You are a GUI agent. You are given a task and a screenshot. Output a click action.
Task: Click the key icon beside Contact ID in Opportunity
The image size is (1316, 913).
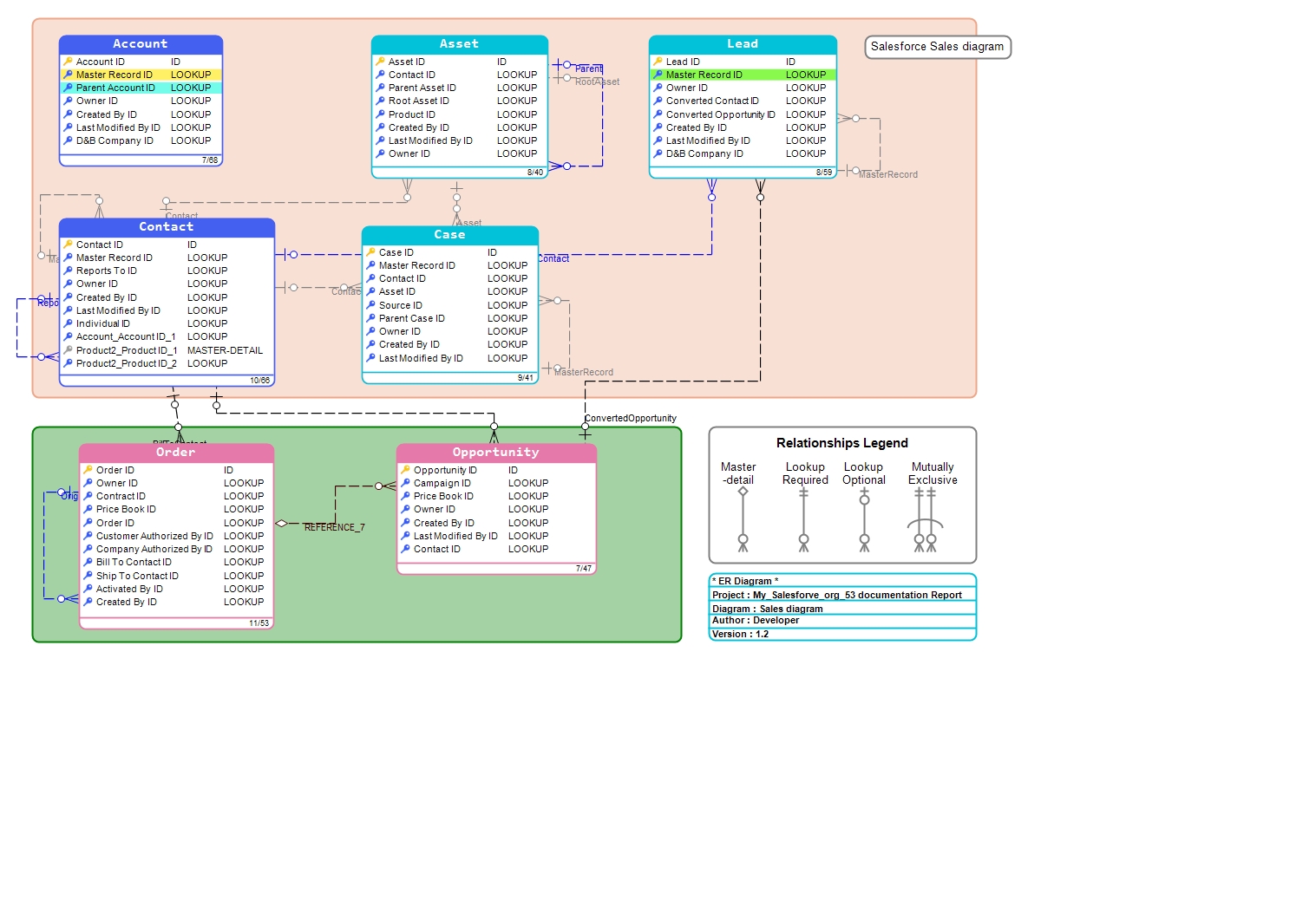click(x=405, y=549)
